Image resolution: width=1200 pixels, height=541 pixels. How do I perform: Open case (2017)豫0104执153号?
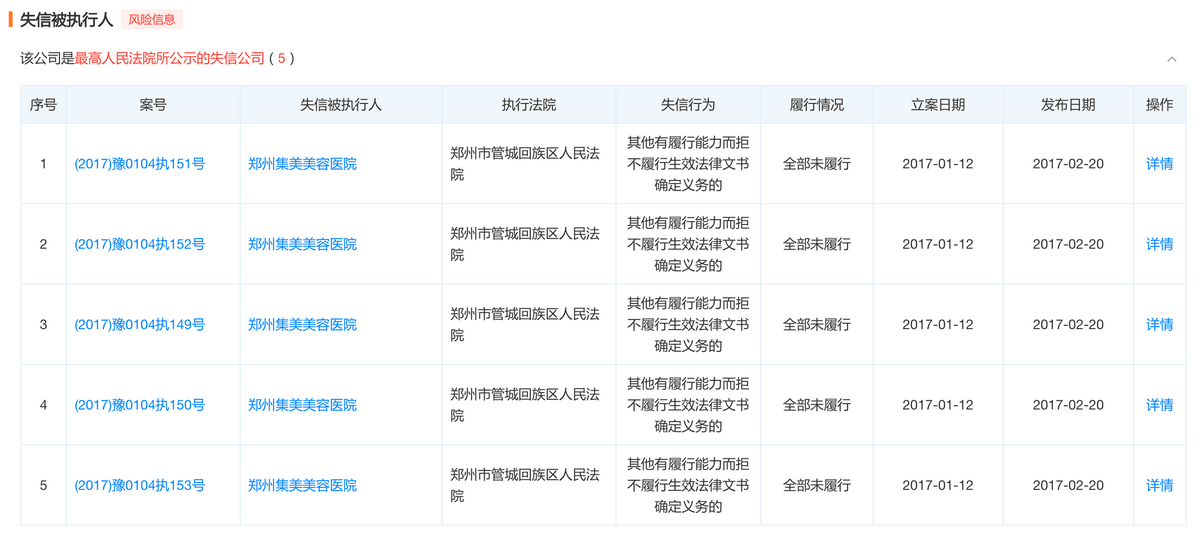139,485
